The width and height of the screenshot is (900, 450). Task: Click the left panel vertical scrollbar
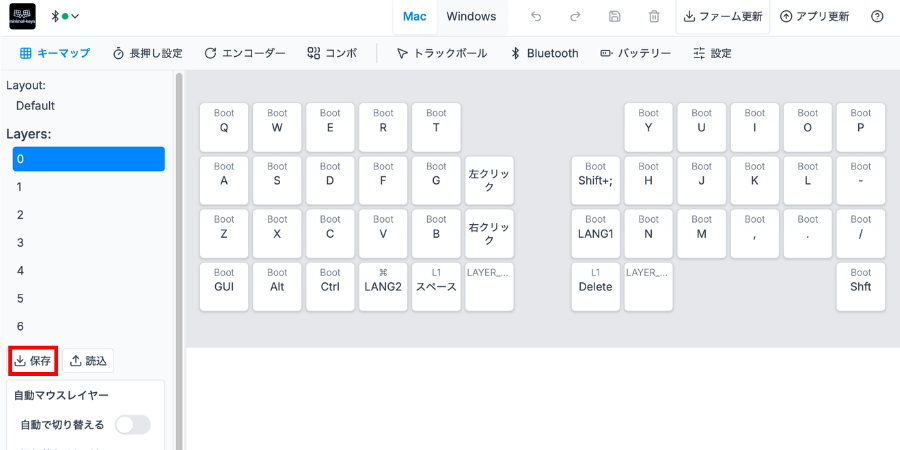tap(179, 258)
